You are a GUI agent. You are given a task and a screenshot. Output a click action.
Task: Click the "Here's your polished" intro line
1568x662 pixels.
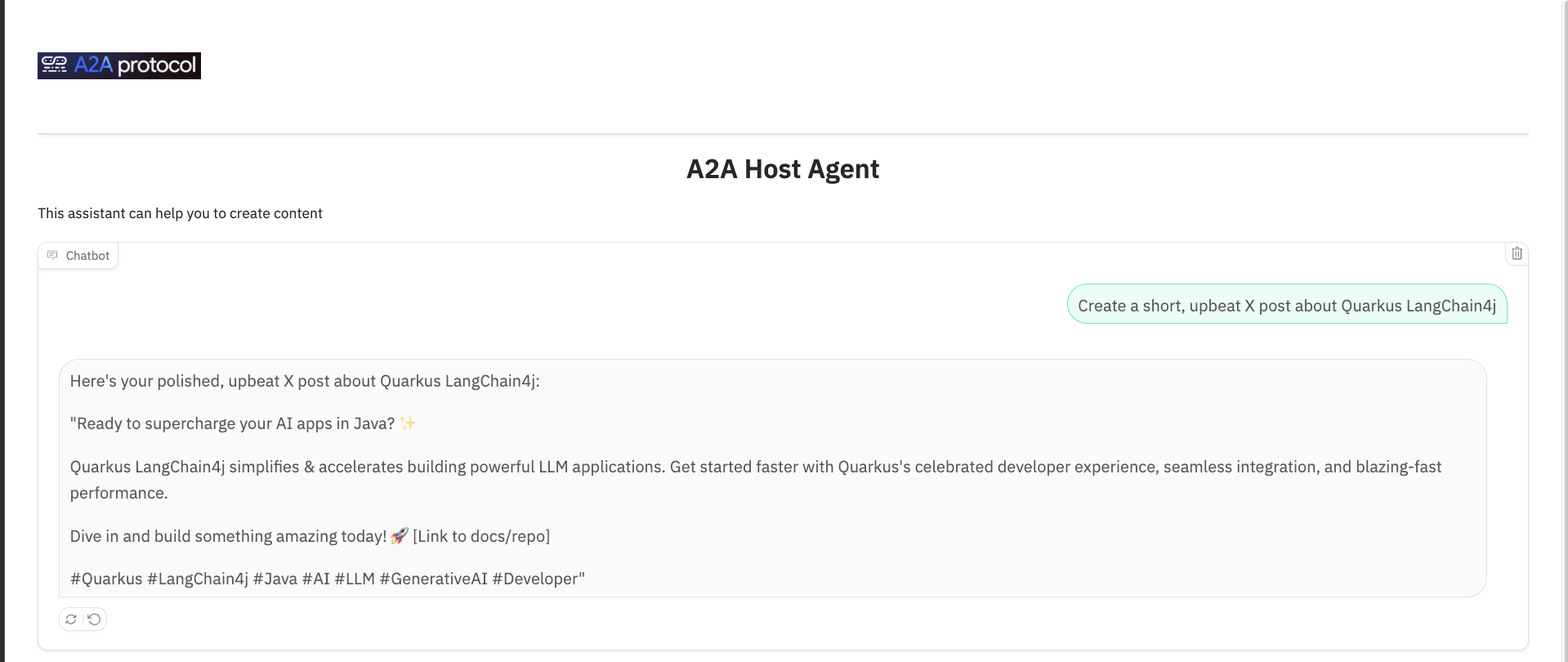coord(305,381)
